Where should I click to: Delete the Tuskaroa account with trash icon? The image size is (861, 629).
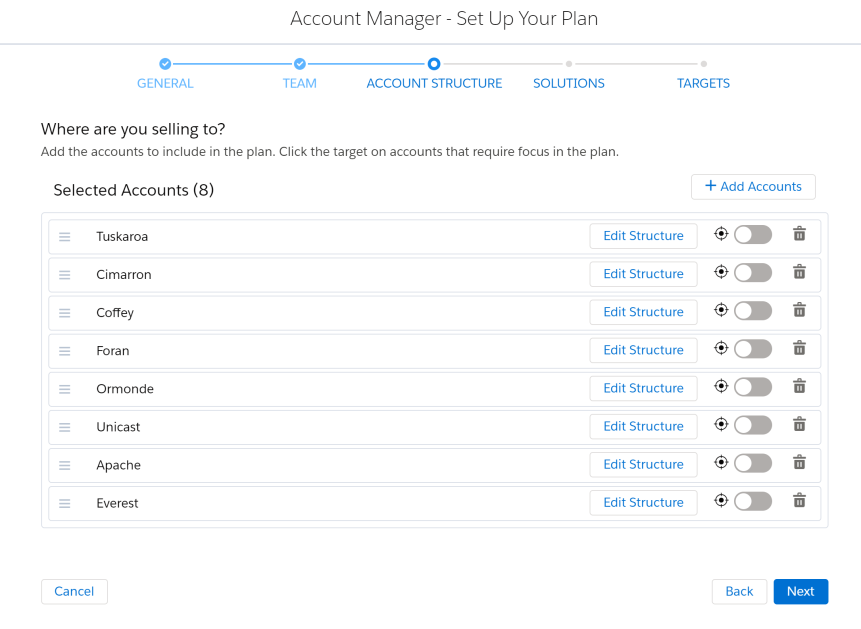point(800,235)
